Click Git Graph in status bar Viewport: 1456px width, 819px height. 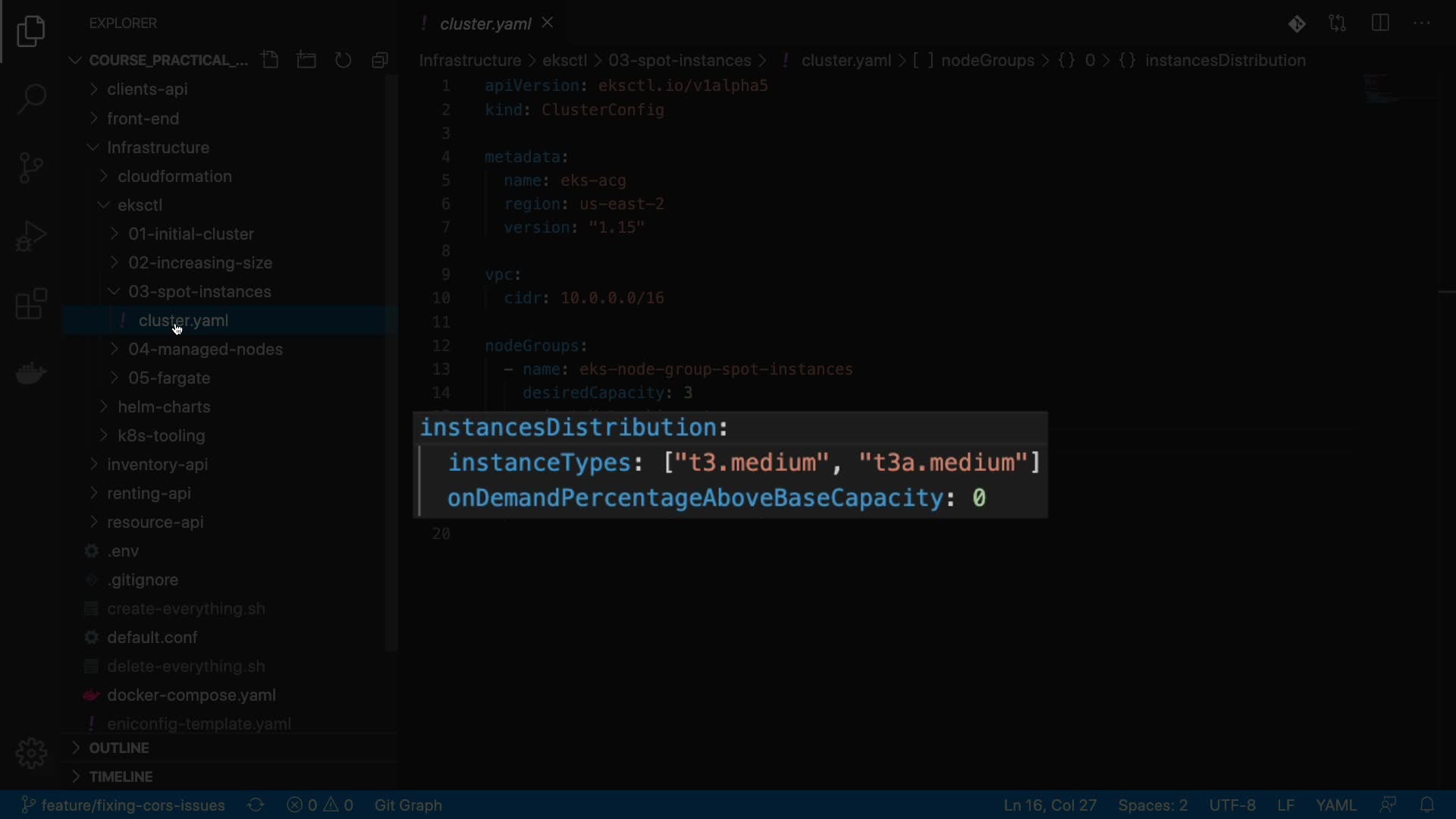tap(408, 805)
